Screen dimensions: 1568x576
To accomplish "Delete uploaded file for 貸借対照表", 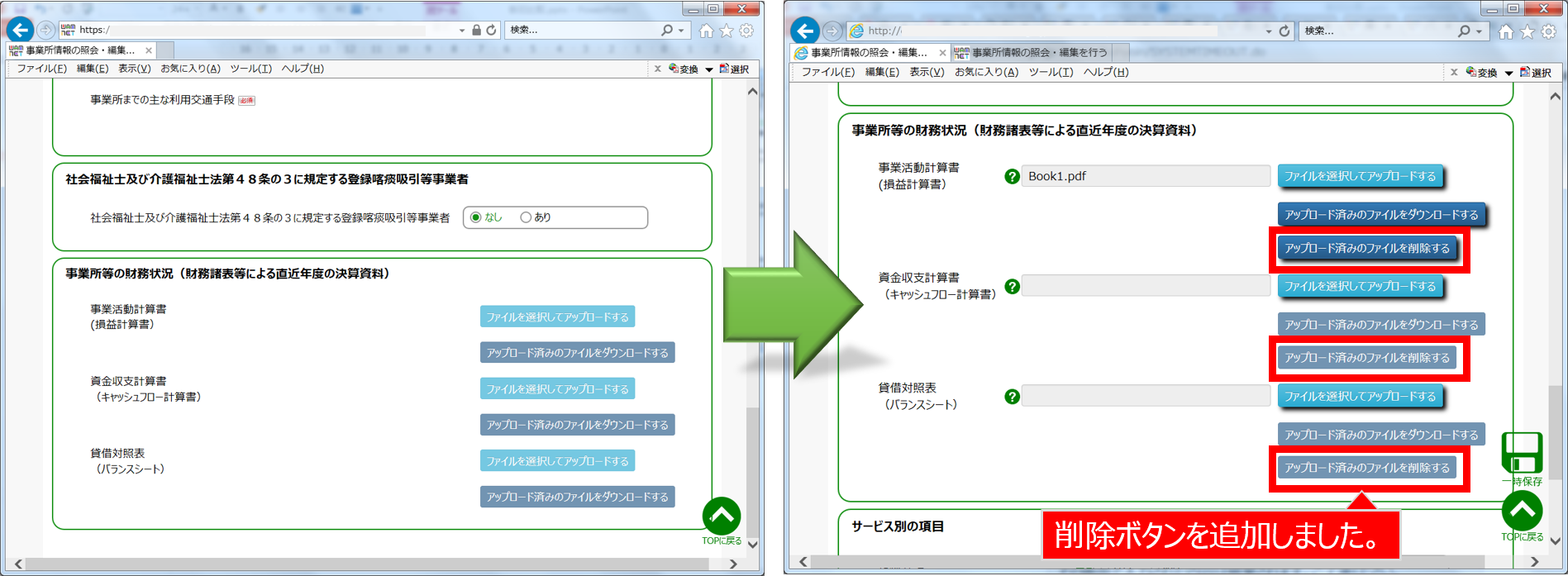I will (x=1367, y=468).
